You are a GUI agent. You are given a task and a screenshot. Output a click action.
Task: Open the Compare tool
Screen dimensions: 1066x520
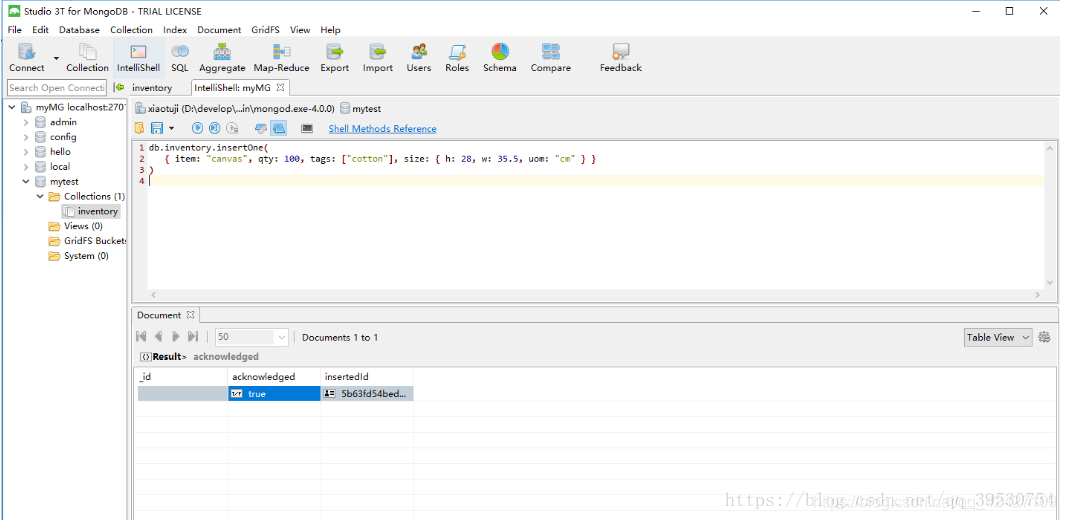pos(551,57)
